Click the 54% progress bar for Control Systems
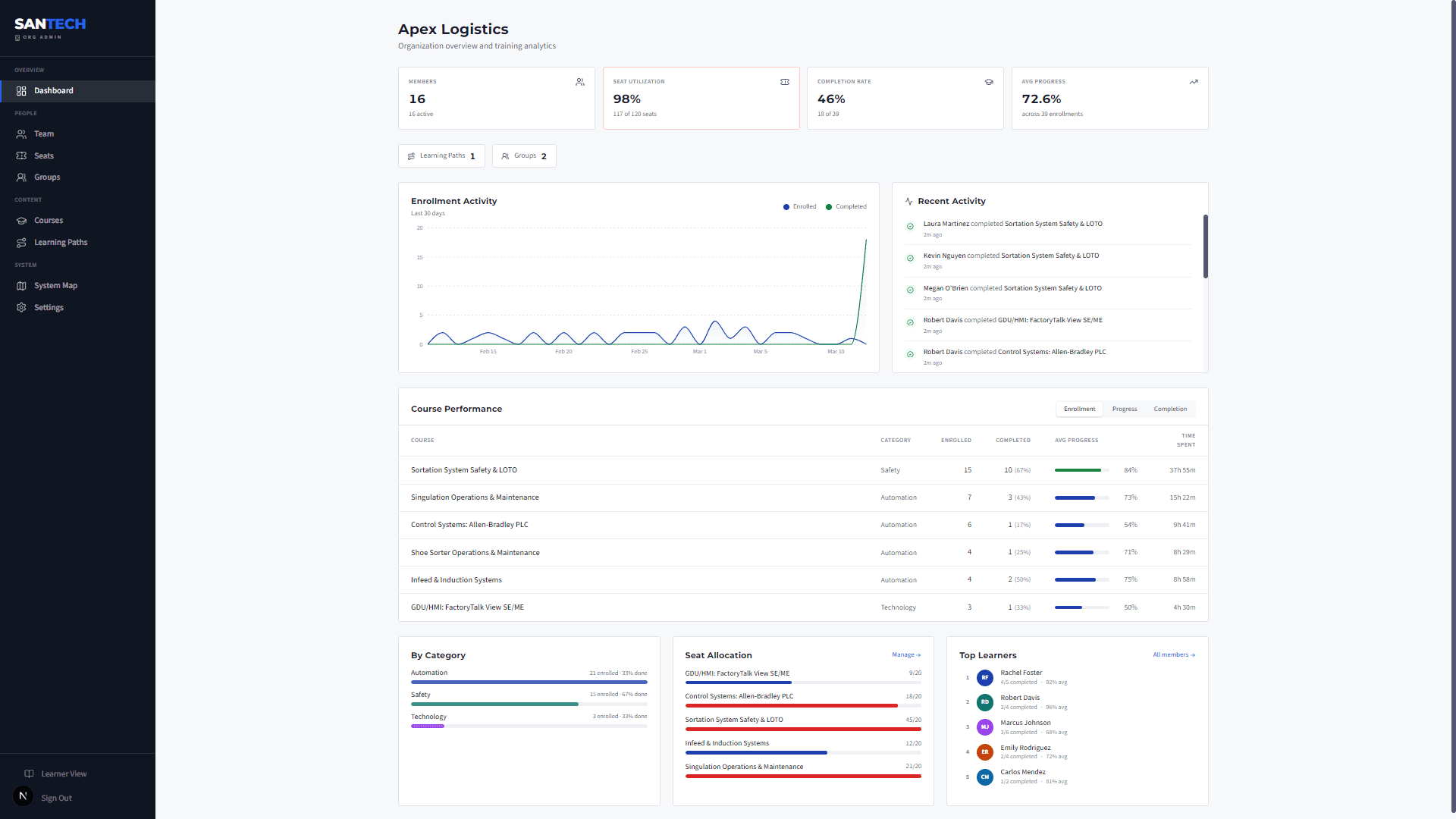 [1082, 525]
